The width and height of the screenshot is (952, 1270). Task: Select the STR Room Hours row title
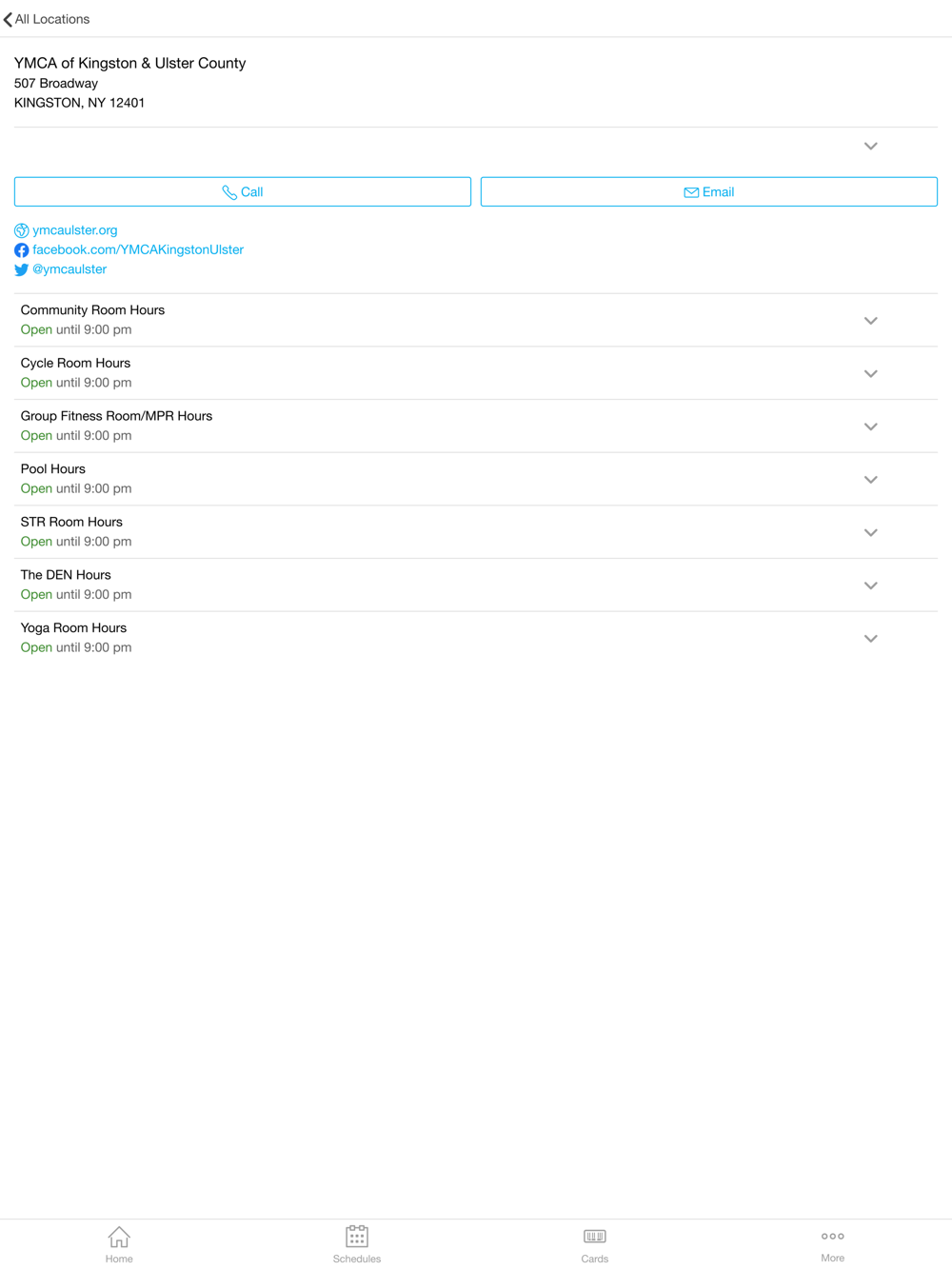point(71,522)
